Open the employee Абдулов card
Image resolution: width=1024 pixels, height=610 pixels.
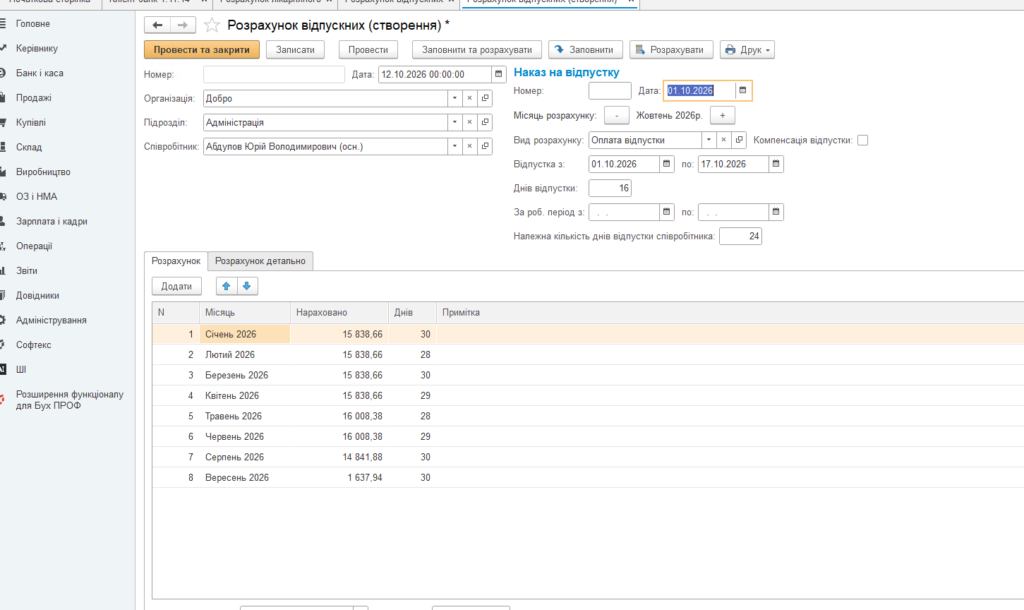tap(485, 146)
